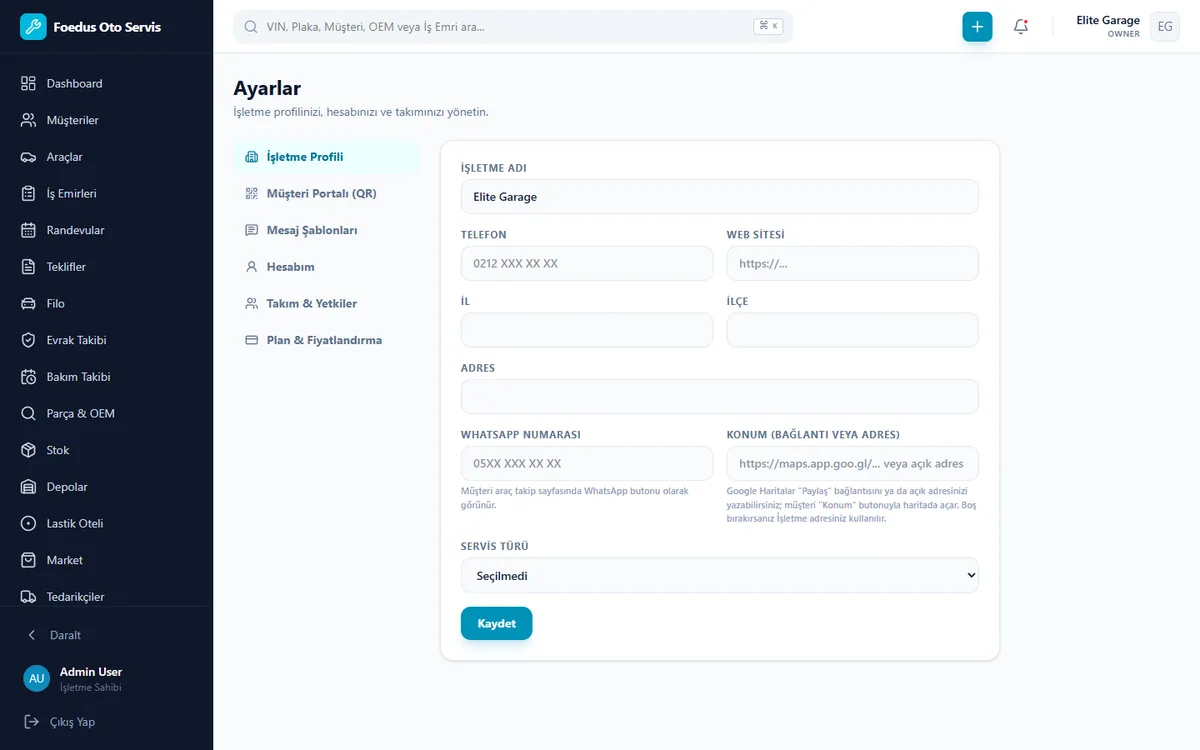Open the Dashboard icon in sidebar
Viewport: 1200px width, 750px height.
click(28, 84)
